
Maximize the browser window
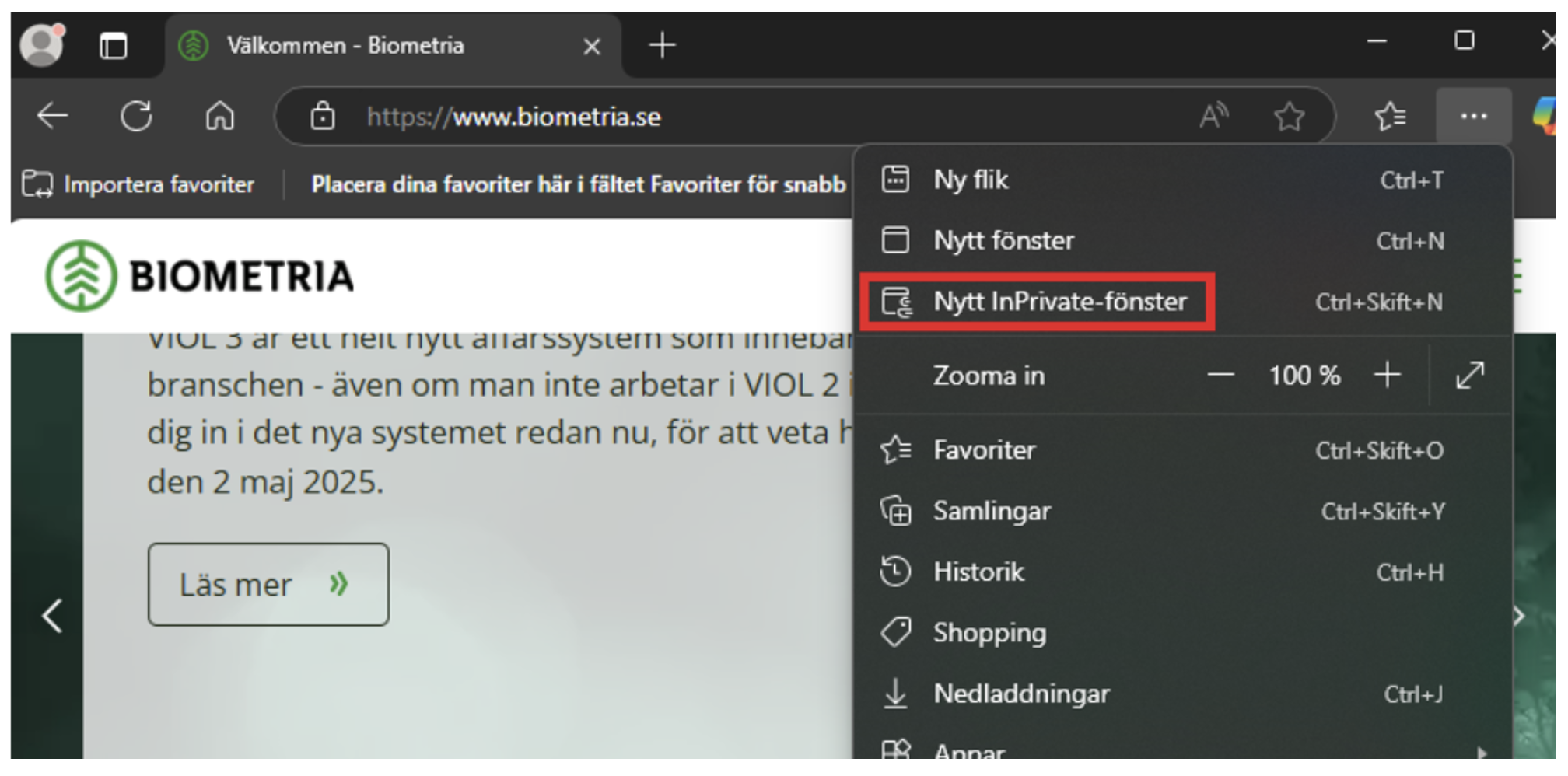click(x=1465, y=40)
